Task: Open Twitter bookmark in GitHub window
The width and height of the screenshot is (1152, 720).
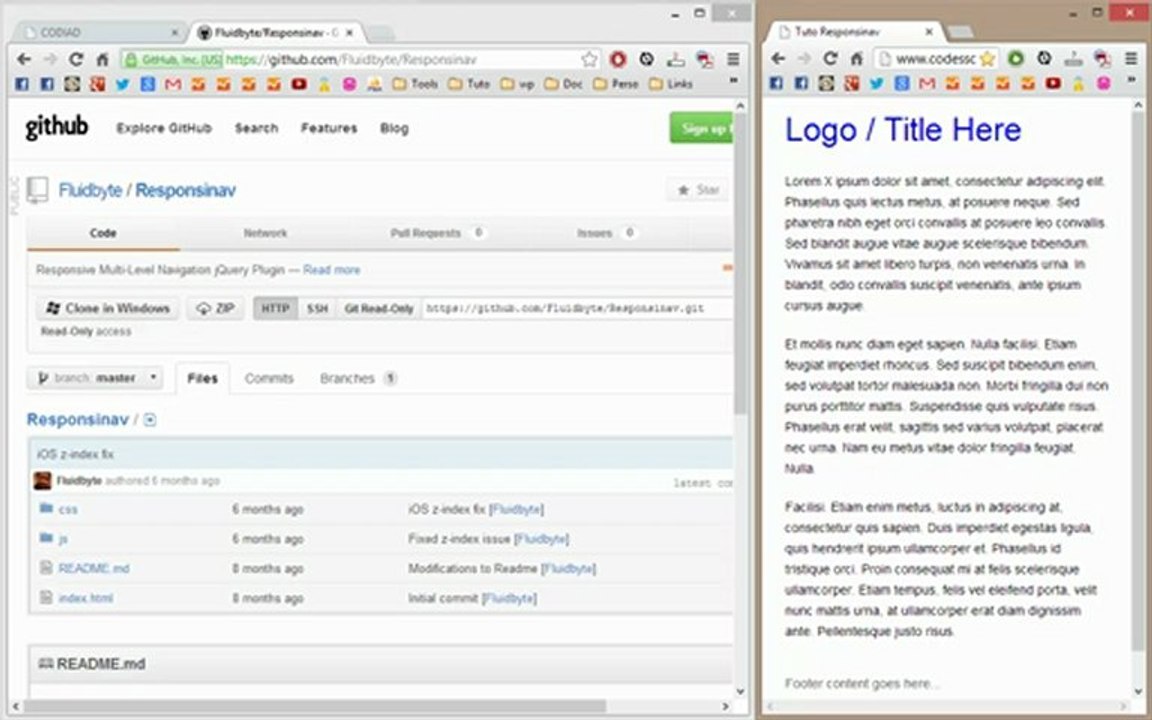Action: coord(123,84)
